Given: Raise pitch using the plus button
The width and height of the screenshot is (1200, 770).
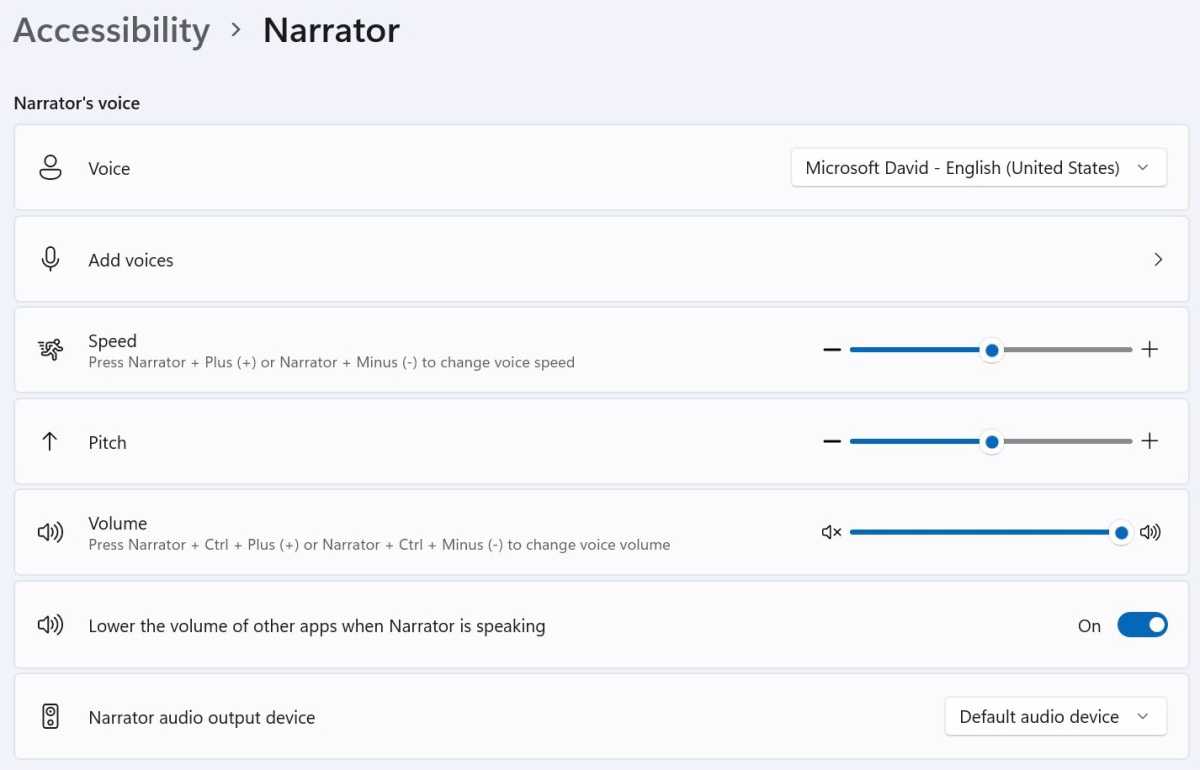Looking at the screenshot, I should pos(1150,441).
